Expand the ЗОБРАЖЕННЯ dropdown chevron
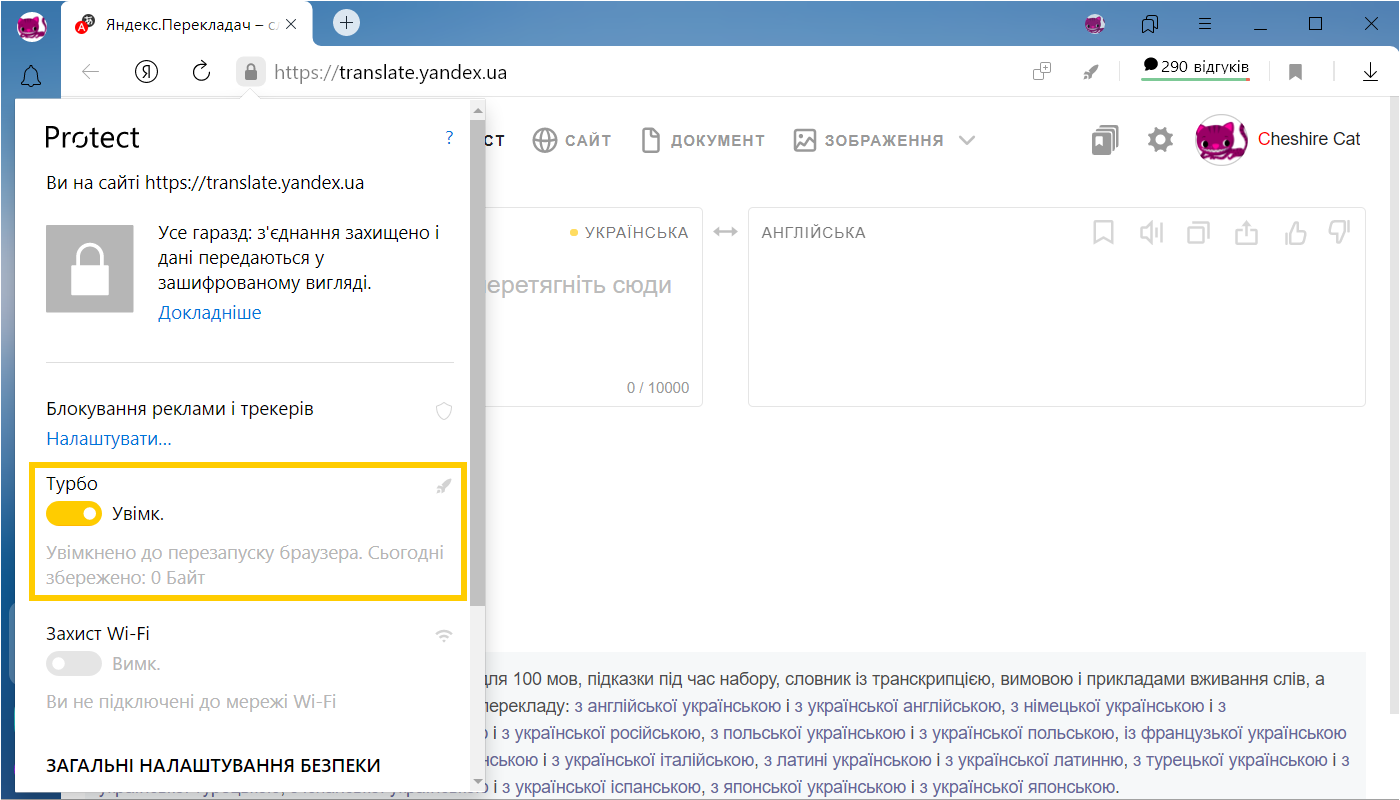1400x800 pixels. click(966, 140)
